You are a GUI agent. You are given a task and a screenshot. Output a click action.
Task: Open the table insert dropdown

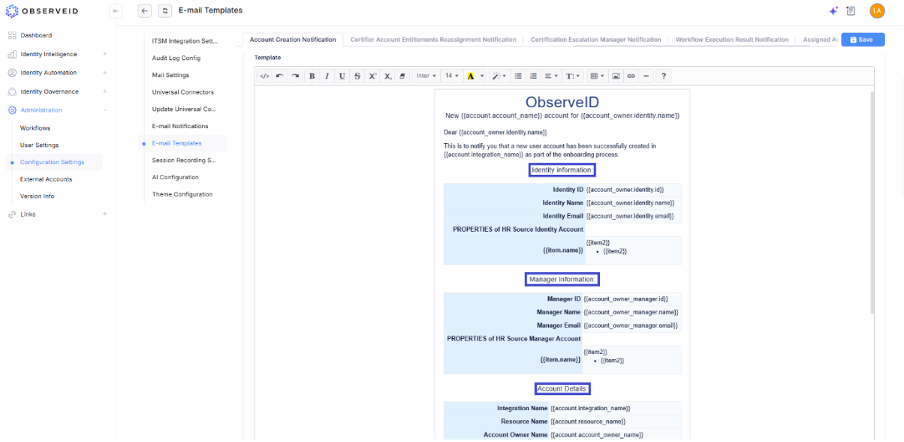(x=597, y=76)
